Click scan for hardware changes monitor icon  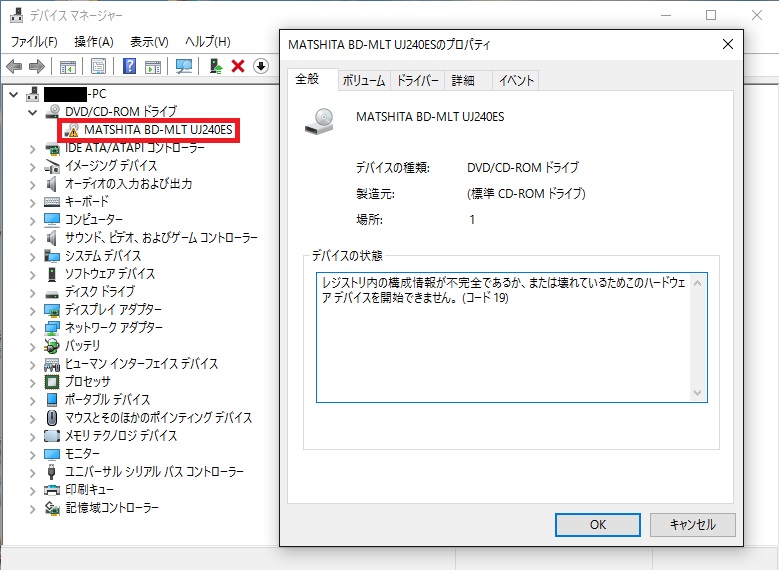click(x=184, y=66)
